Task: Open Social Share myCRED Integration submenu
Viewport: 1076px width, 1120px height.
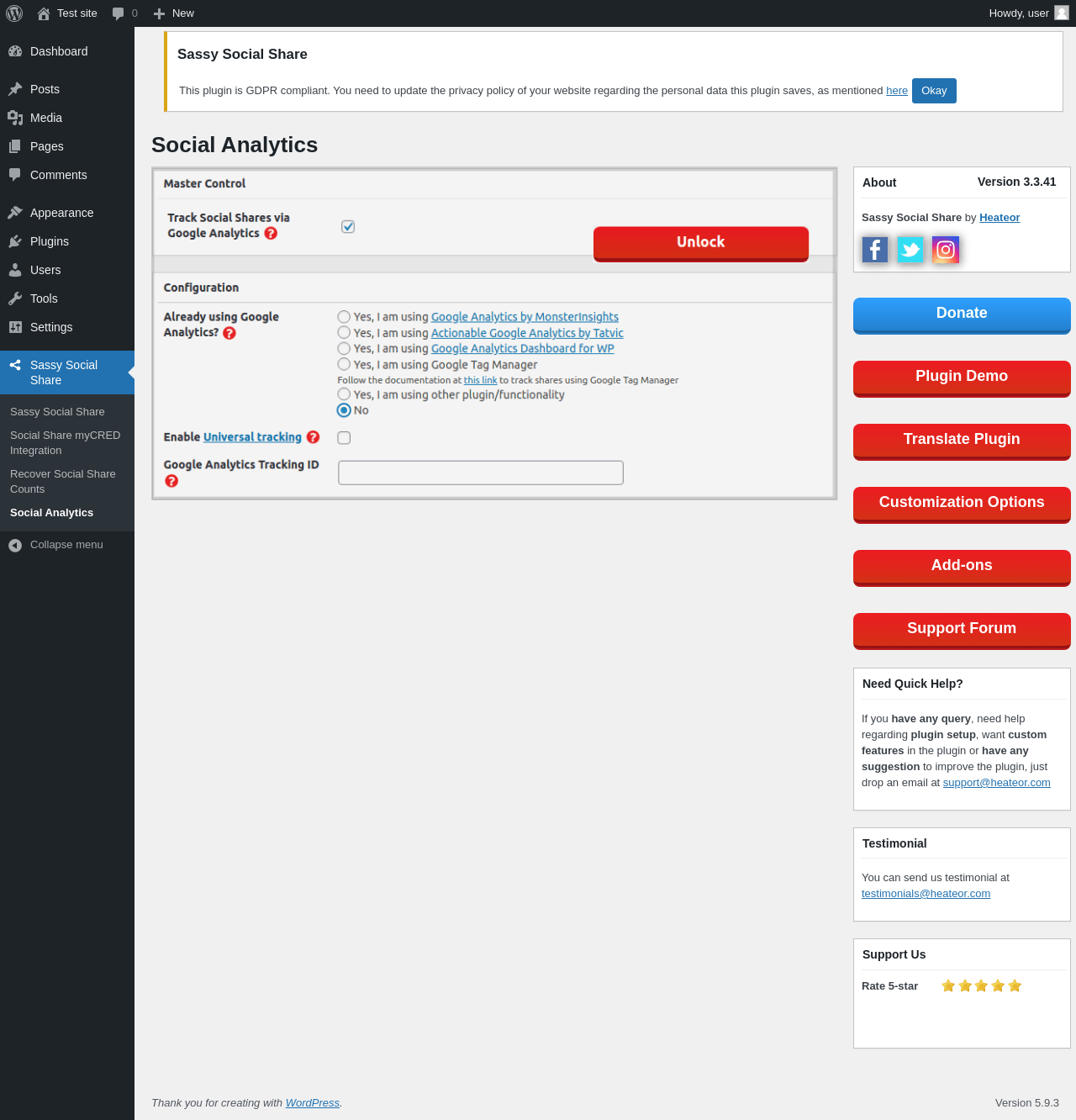Action: [x=66, y=443]
